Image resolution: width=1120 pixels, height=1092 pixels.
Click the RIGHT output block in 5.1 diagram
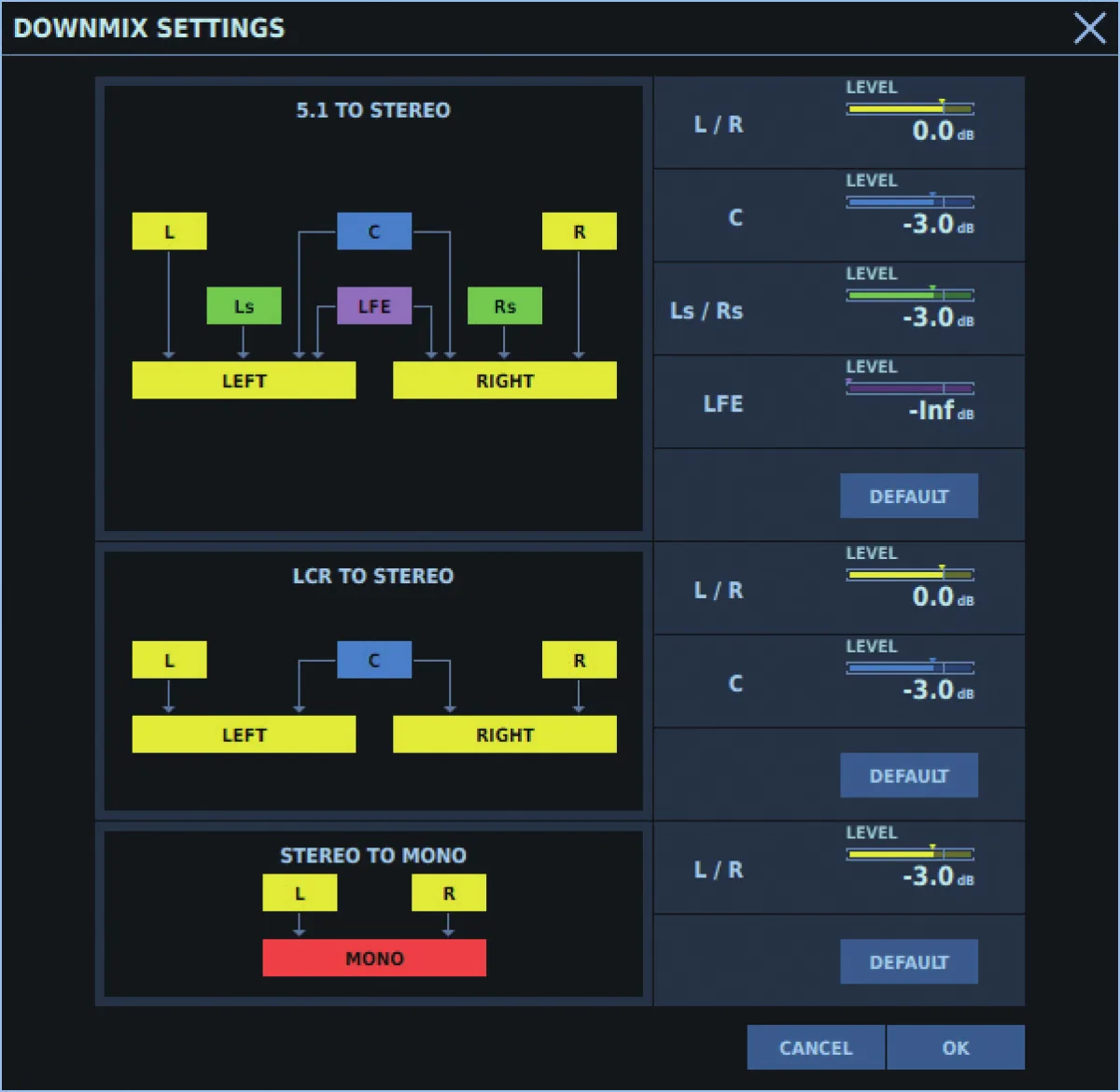coord(505,381)
